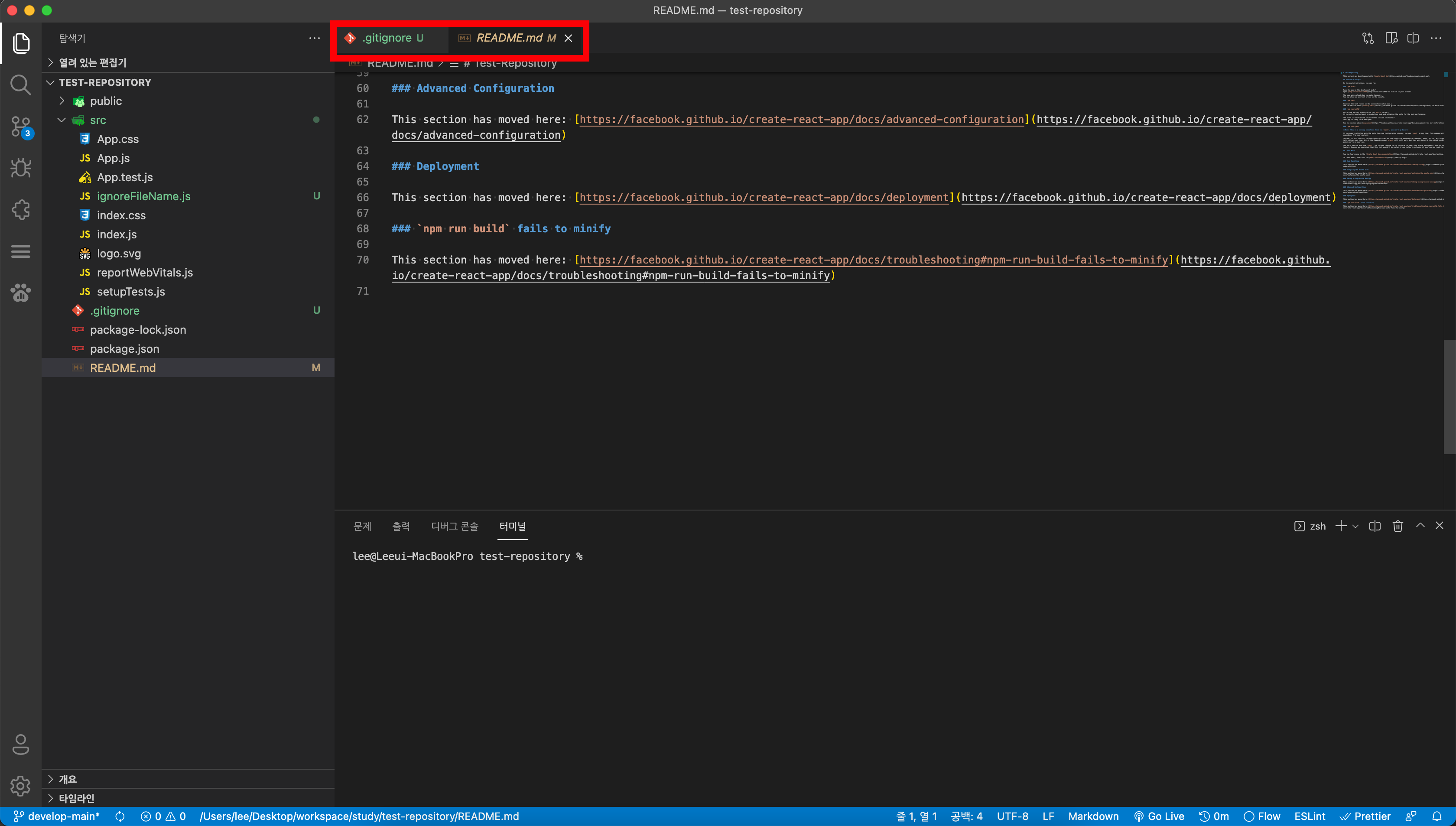Image resolution: width=1456 pixels, height=826 pixels.
Task: Toggle ESLint in the status bar
Action: click(1309, 816)
